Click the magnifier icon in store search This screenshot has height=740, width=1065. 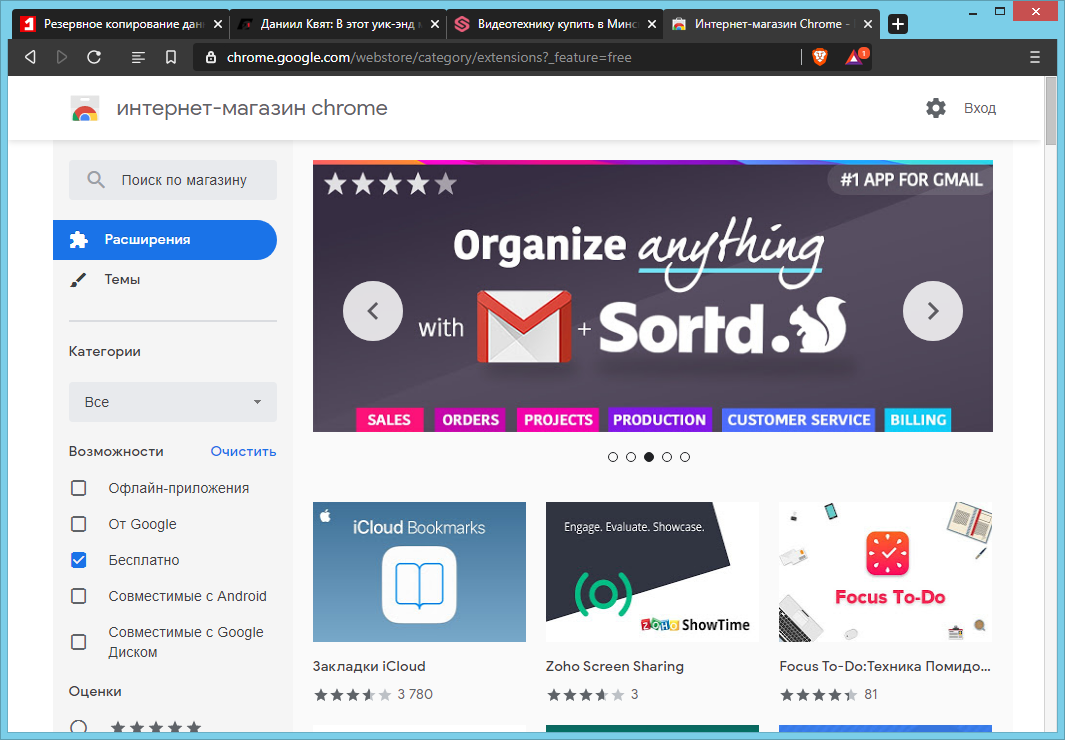point(96,180)
